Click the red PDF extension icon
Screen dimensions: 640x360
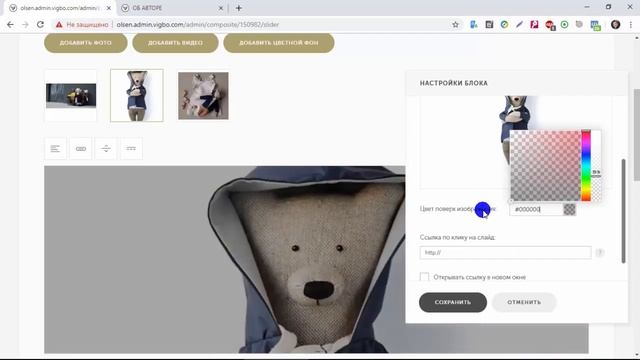point(534,24)
